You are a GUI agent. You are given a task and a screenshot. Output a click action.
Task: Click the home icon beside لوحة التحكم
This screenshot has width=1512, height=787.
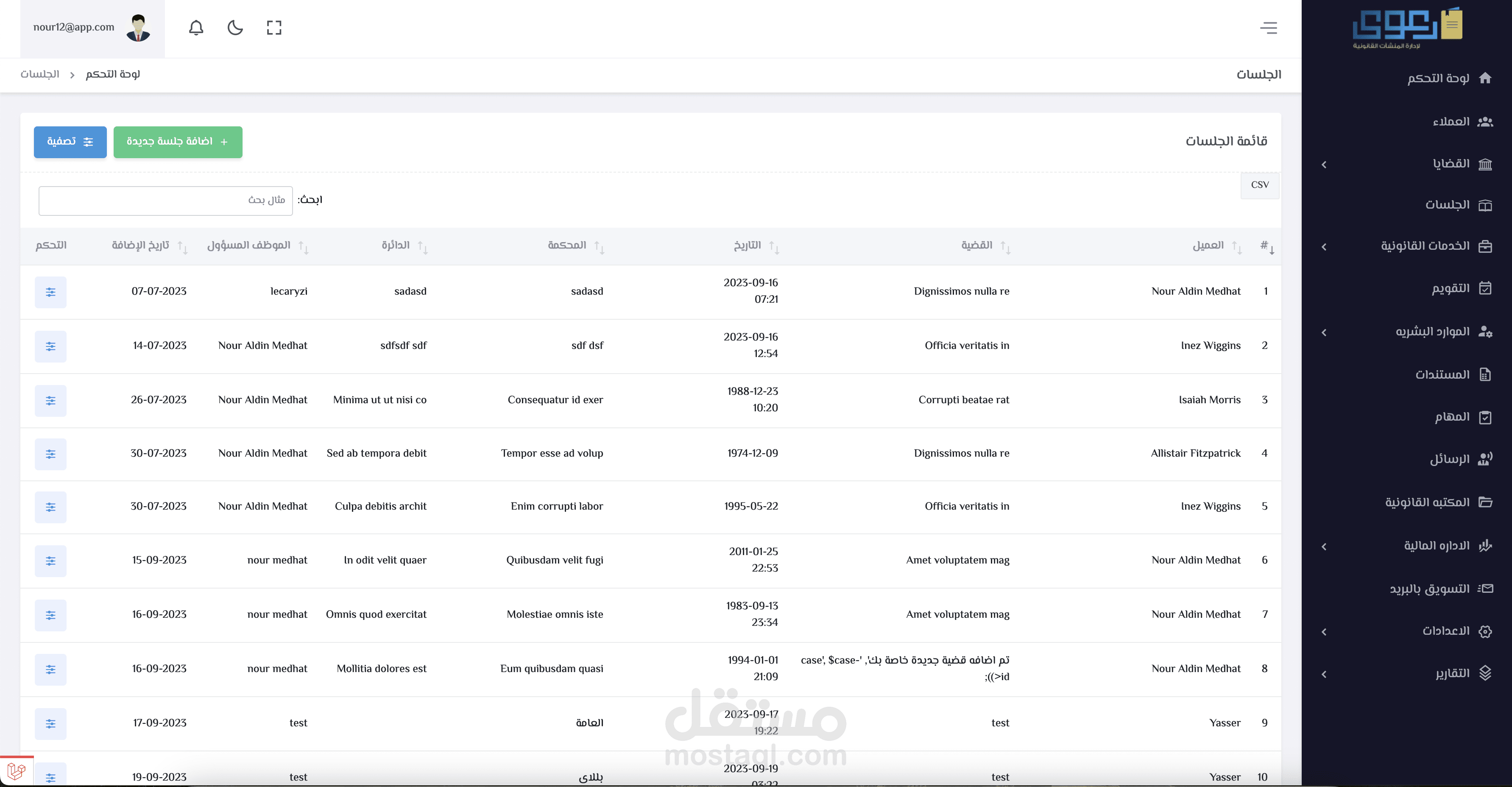[x=1485, y=78]
